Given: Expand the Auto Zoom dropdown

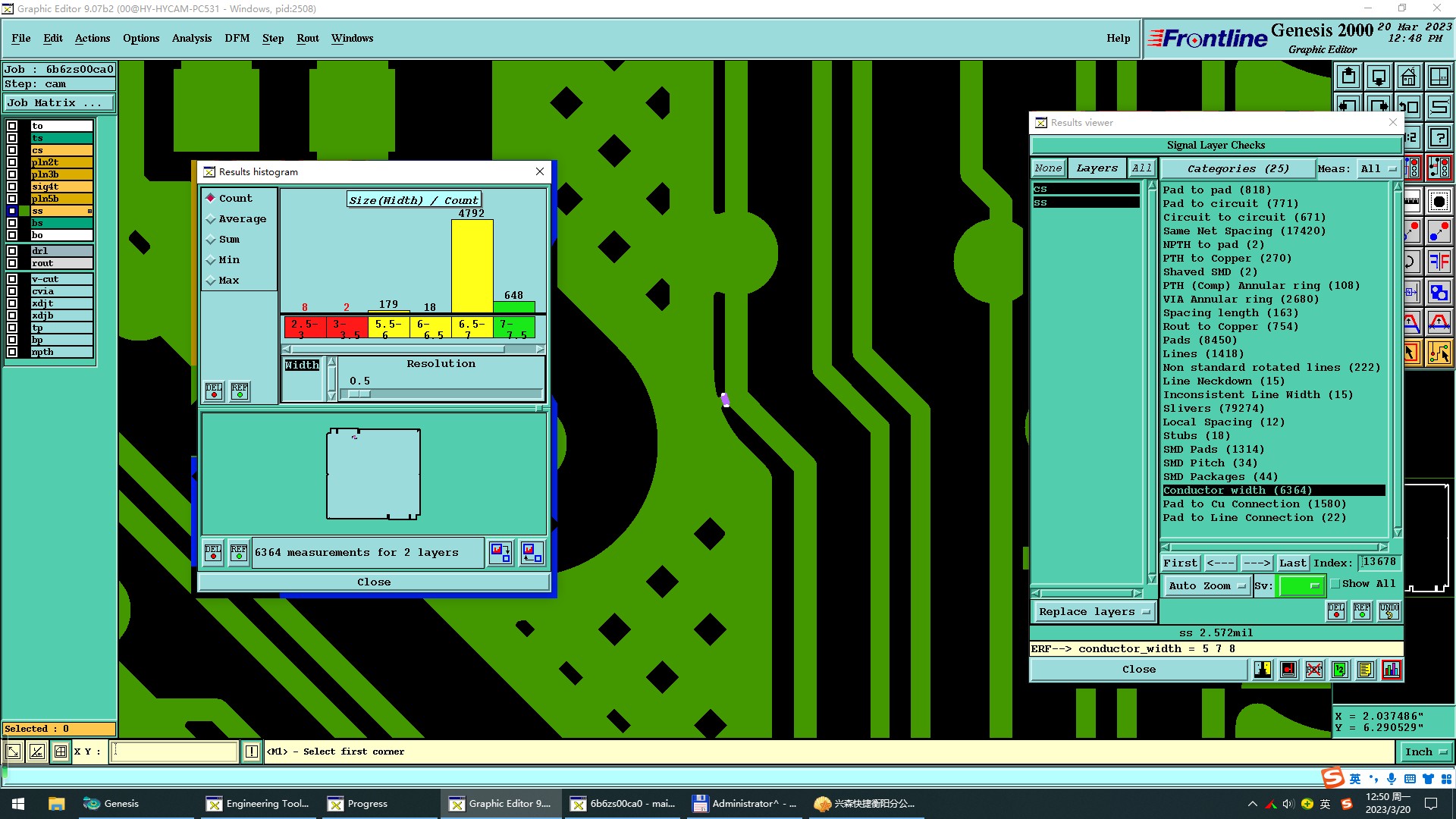Looking at the screenshot, I should [1207, 586].
